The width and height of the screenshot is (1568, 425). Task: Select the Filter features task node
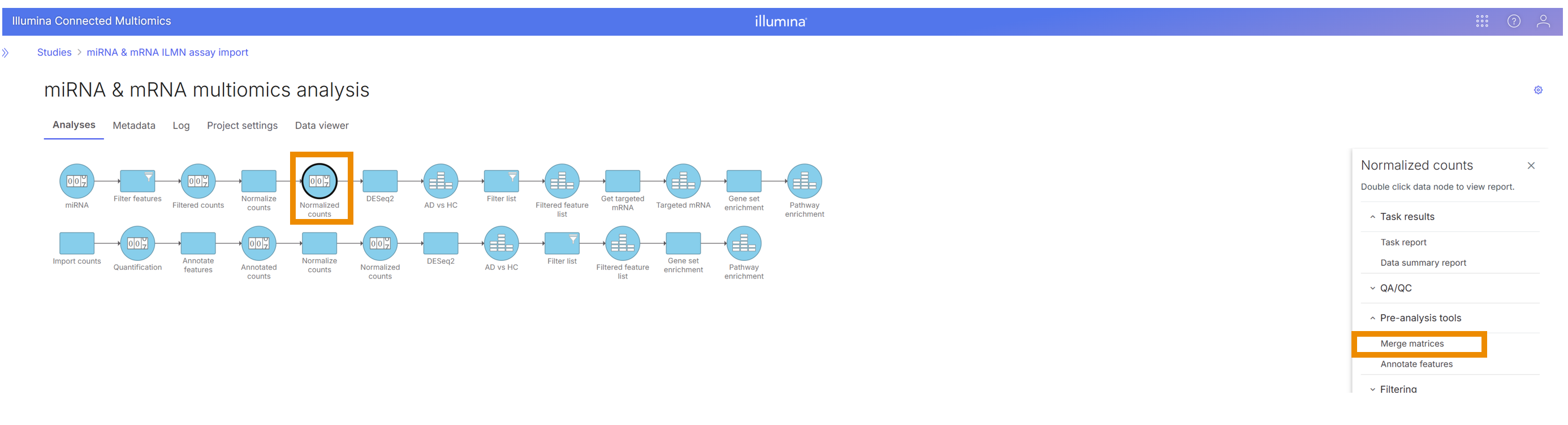pos(137,181)
